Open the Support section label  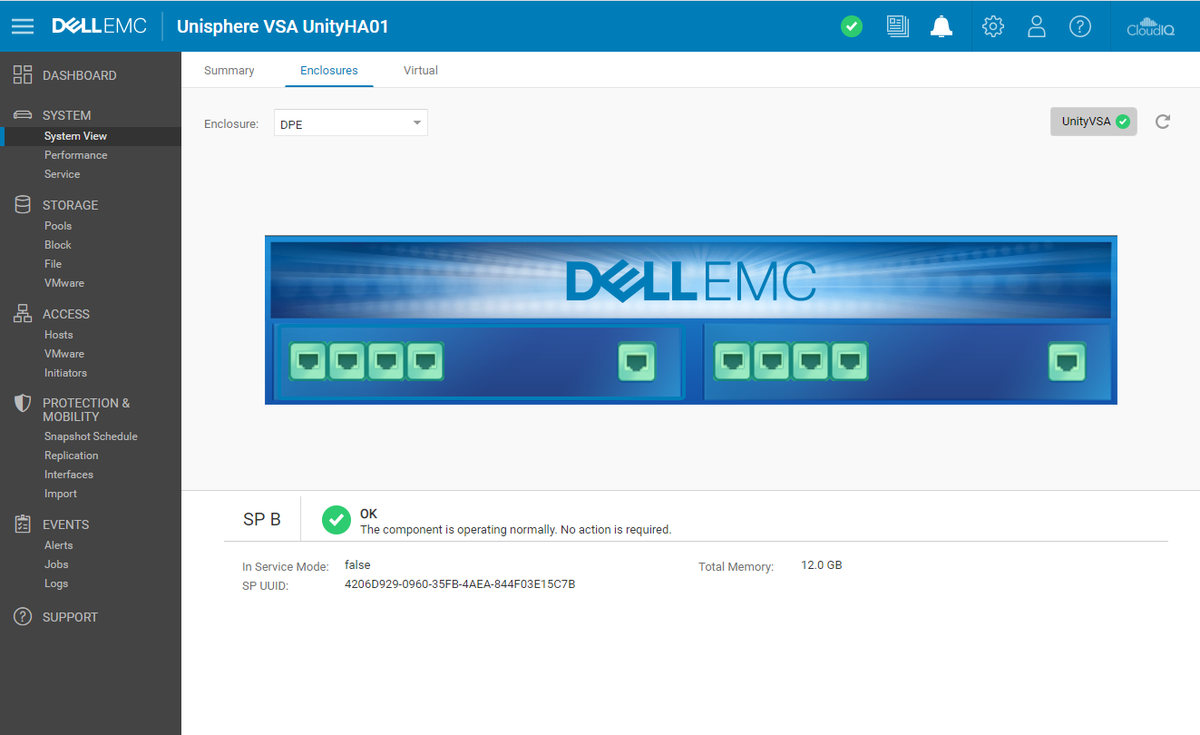70,617
